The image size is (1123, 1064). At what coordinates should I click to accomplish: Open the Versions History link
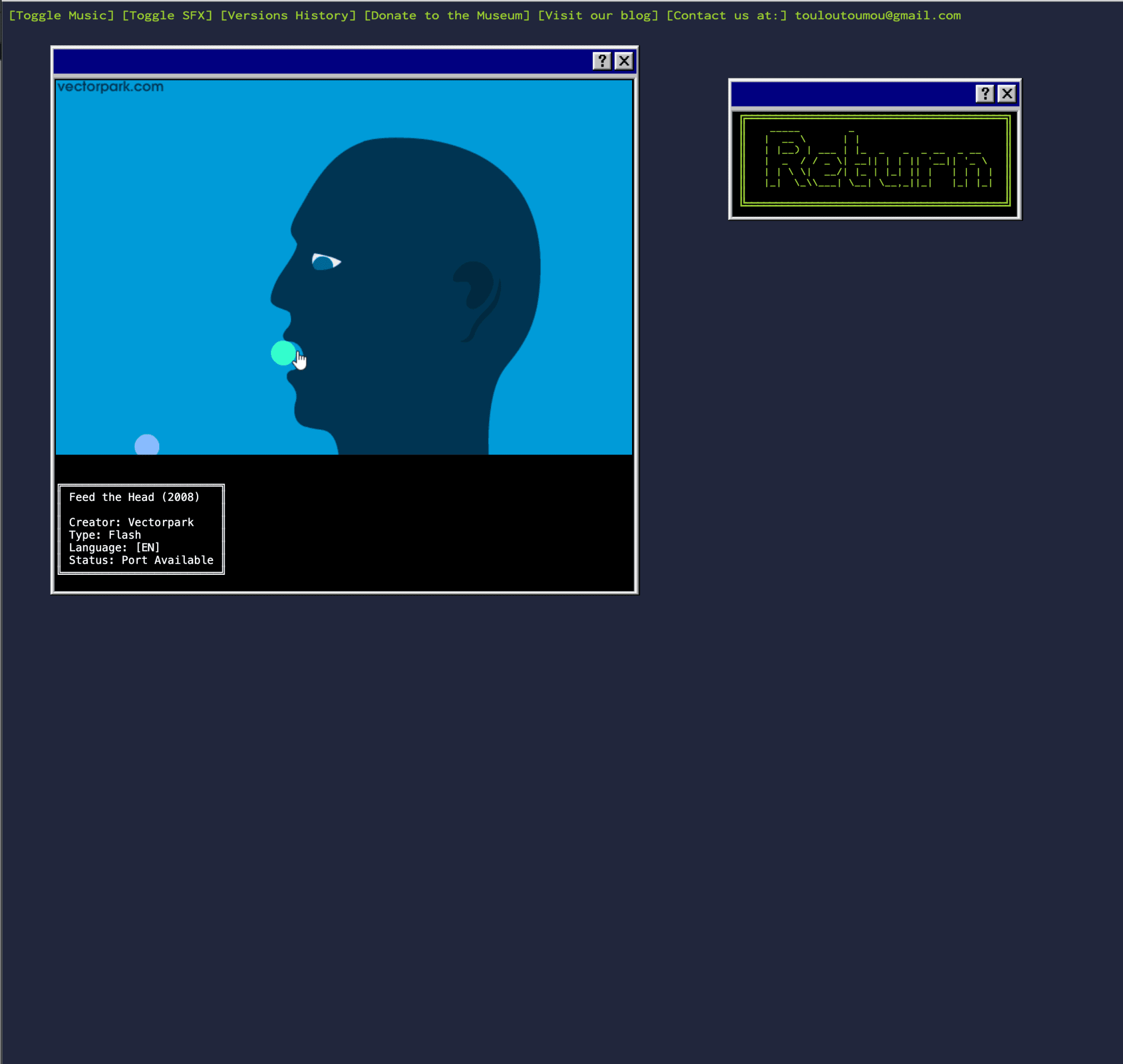click(x=288, y=15)
